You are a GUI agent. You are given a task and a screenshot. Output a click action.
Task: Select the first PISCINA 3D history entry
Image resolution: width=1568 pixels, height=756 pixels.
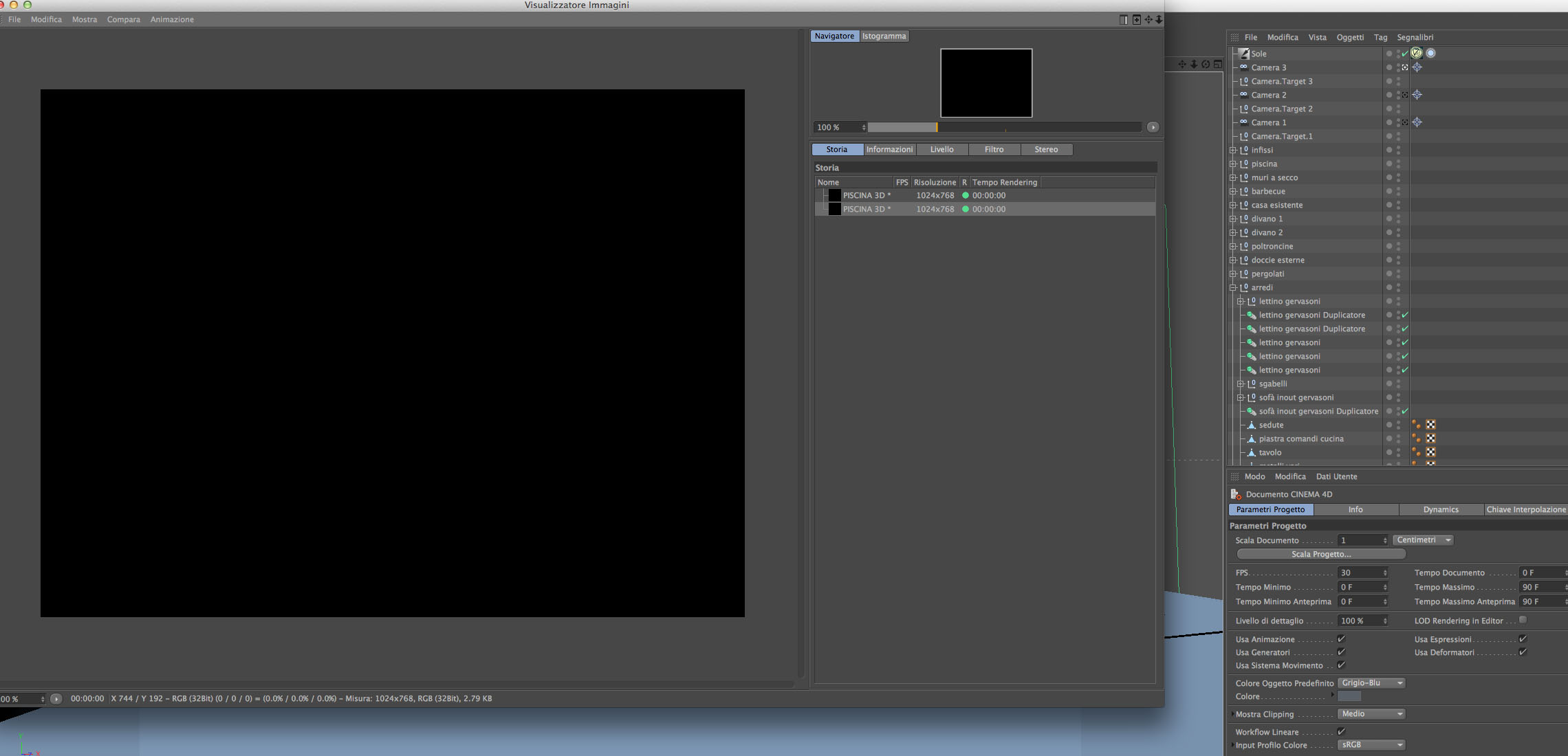[866, 195]
